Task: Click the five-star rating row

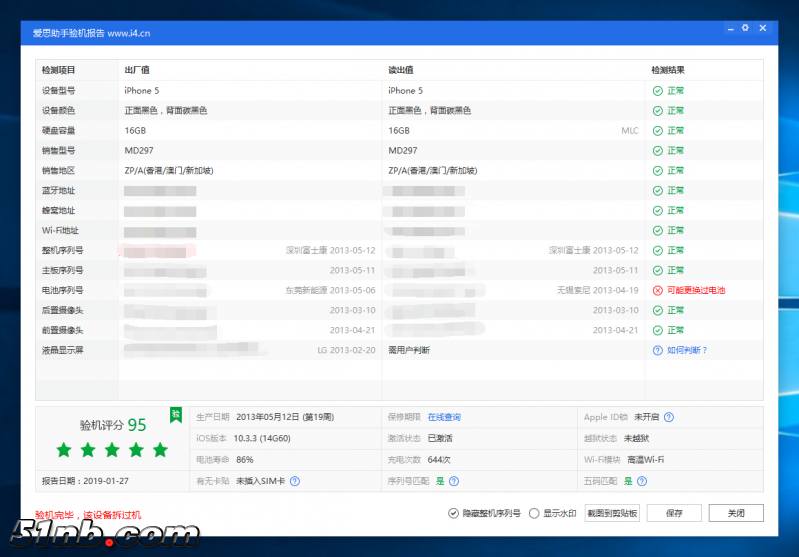Action: click(x=112, y=450)
